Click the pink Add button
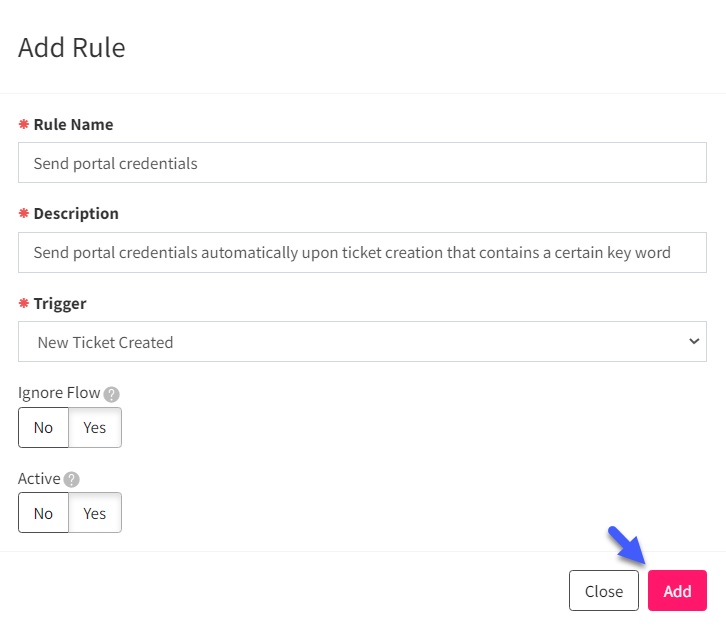The height and width of the screenshot is (629, 726). coord(677,591)
